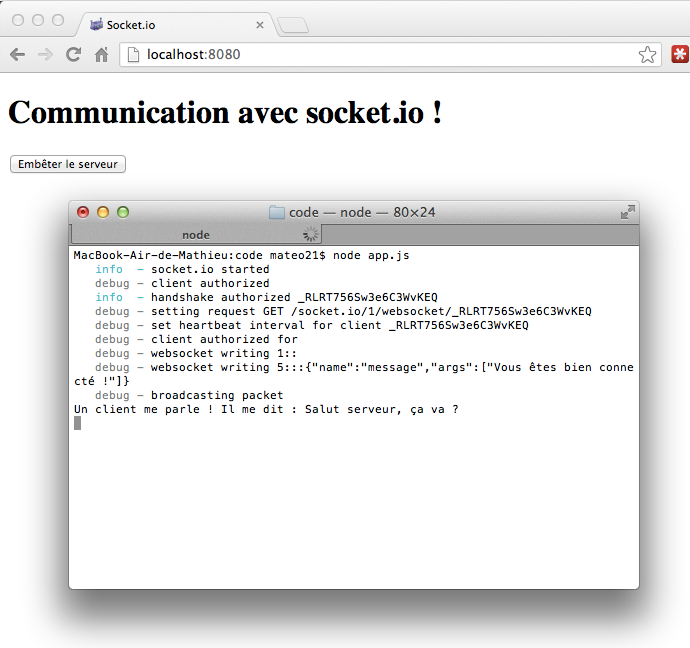This screenshot has height=648, width=690.
Task: Minimize the terminal with the yellow button
Action: (x=103, y=212)
